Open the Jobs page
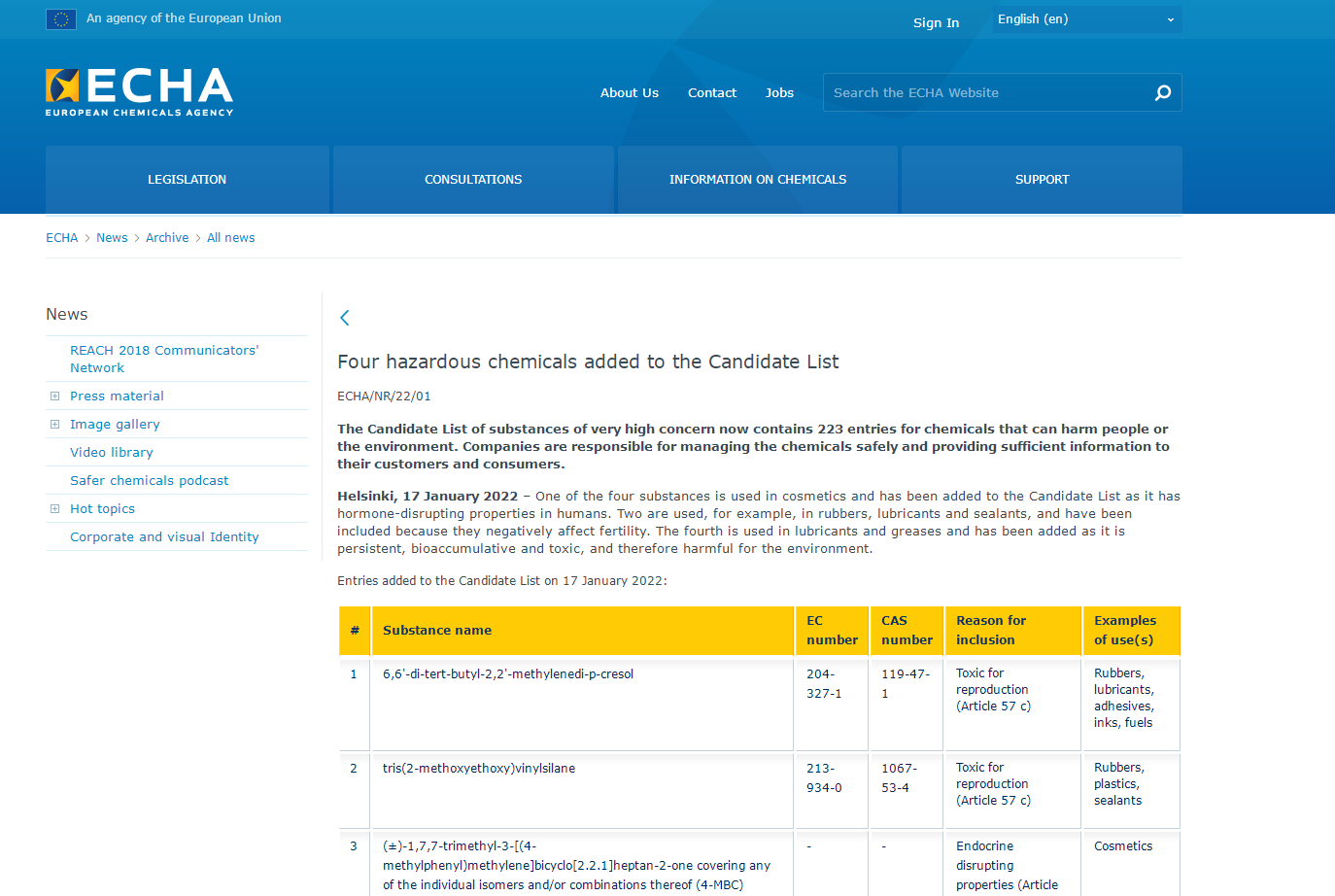1335x896 pixels. click(779, 93)
